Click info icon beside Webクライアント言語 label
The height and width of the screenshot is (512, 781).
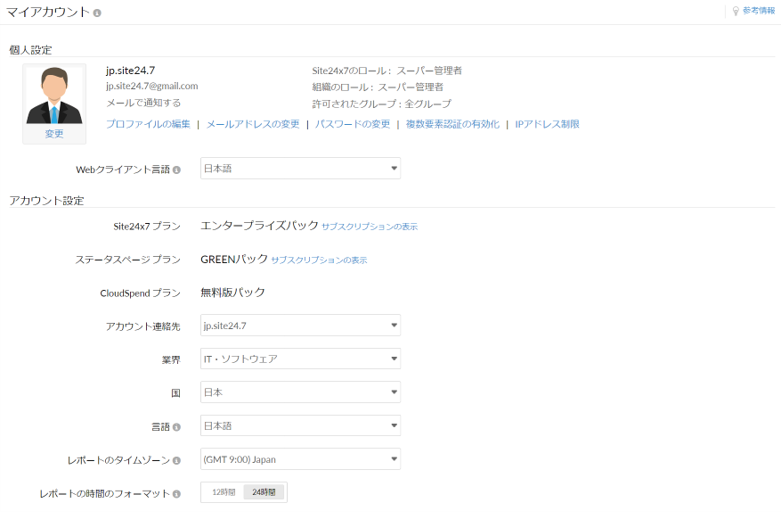[x=177, y=169]
